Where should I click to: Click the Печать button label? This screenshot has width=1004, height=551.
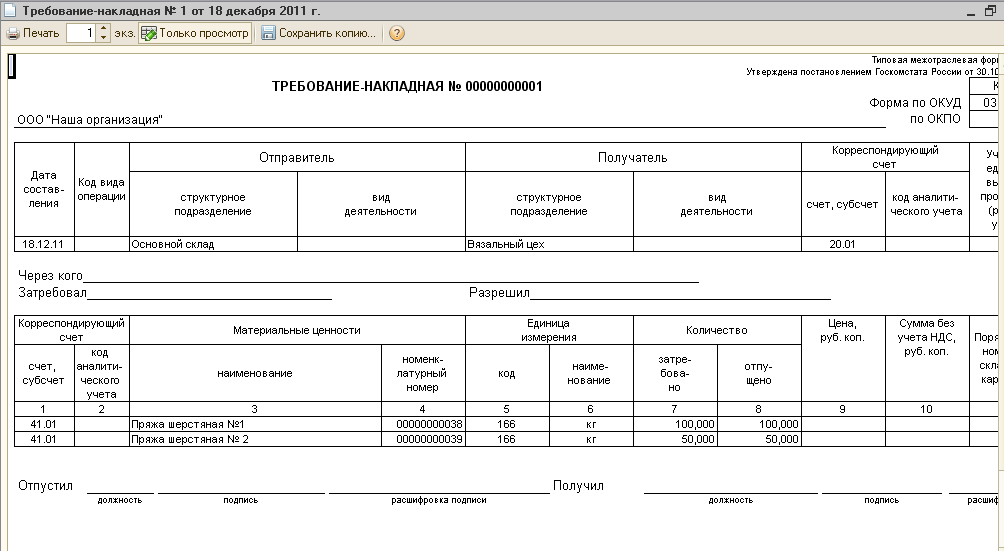pyautogui.click(x=41, y=33)
